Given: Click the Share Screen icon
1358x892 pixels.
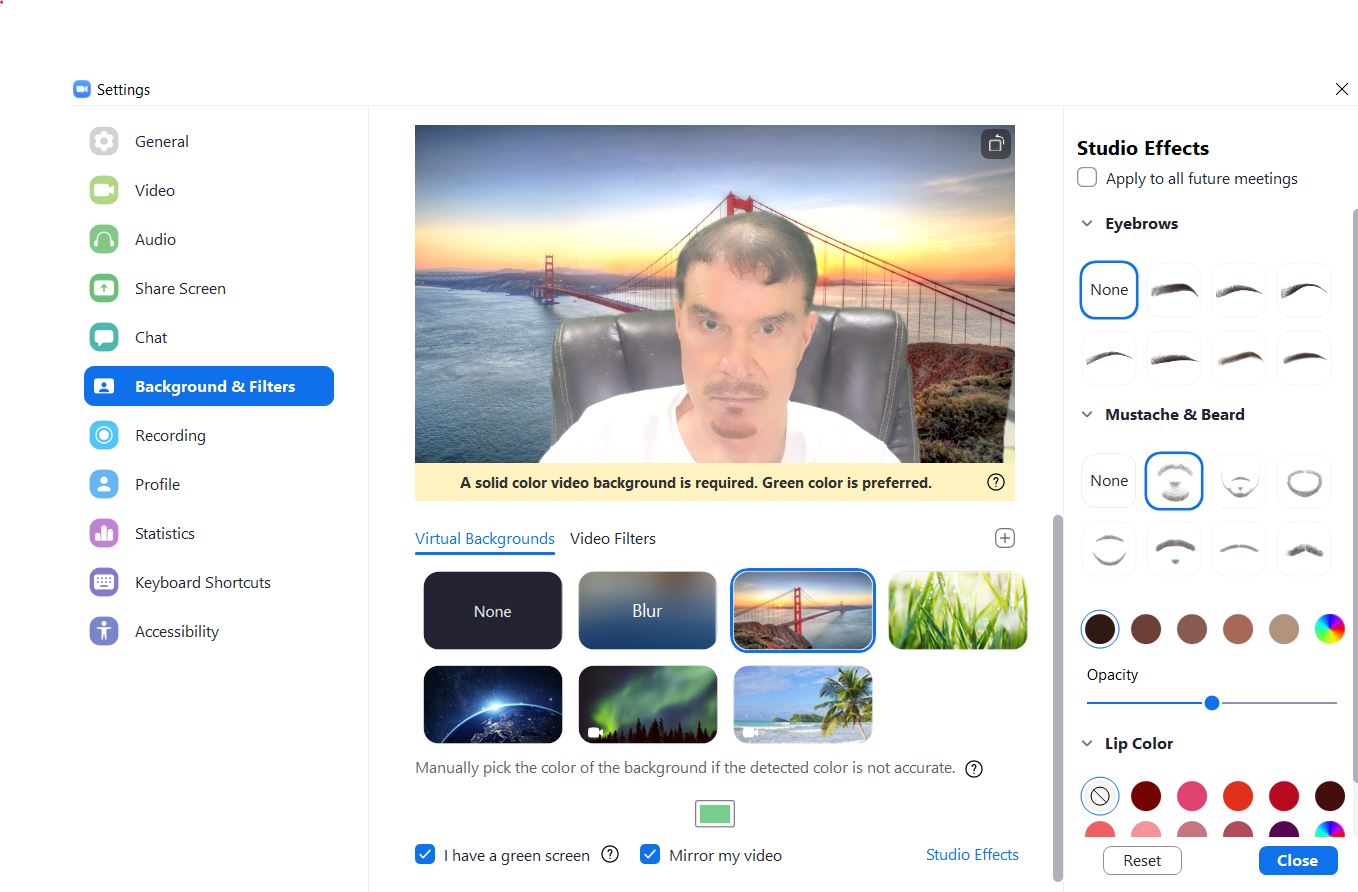Looking at the screenshot, I should (x=104, y=288).
